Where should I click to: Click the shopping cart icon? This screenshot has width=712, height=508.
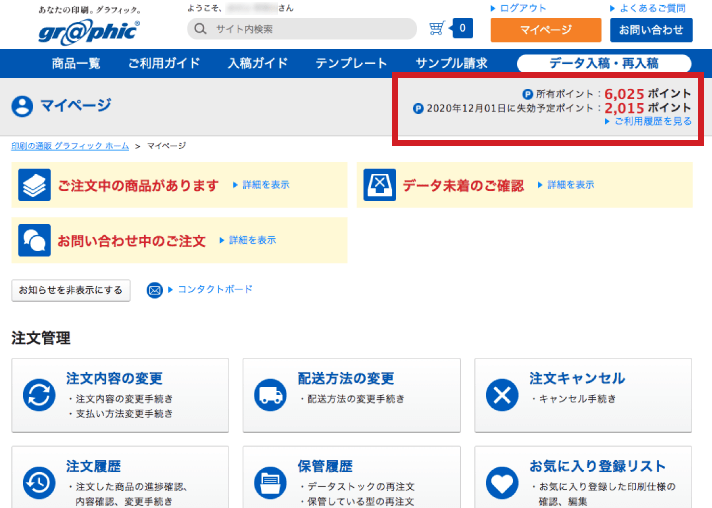coord(437,28)
